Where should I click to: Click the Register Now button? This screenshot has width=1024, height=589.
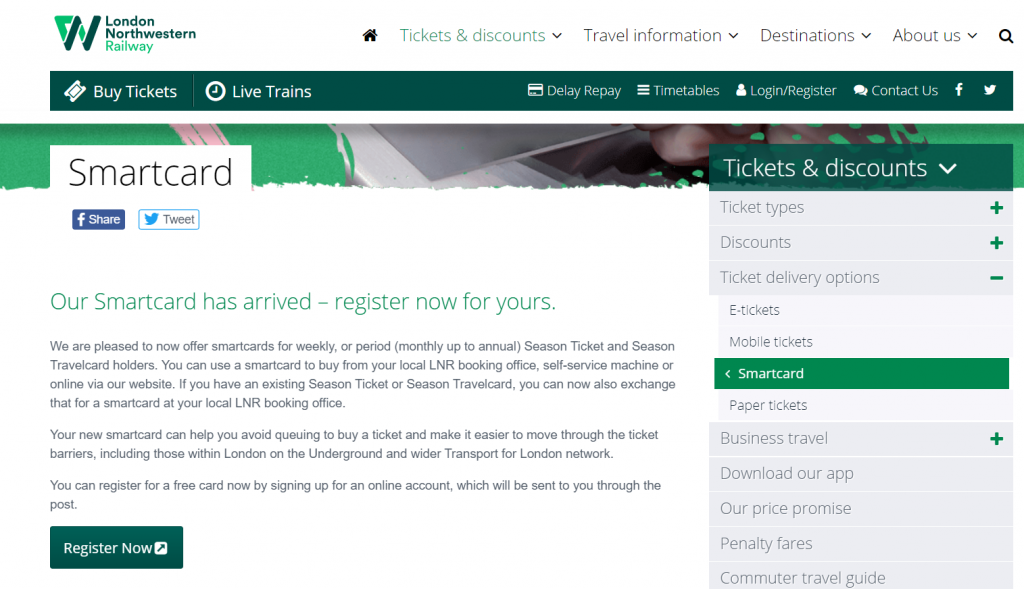coord(116,547)
